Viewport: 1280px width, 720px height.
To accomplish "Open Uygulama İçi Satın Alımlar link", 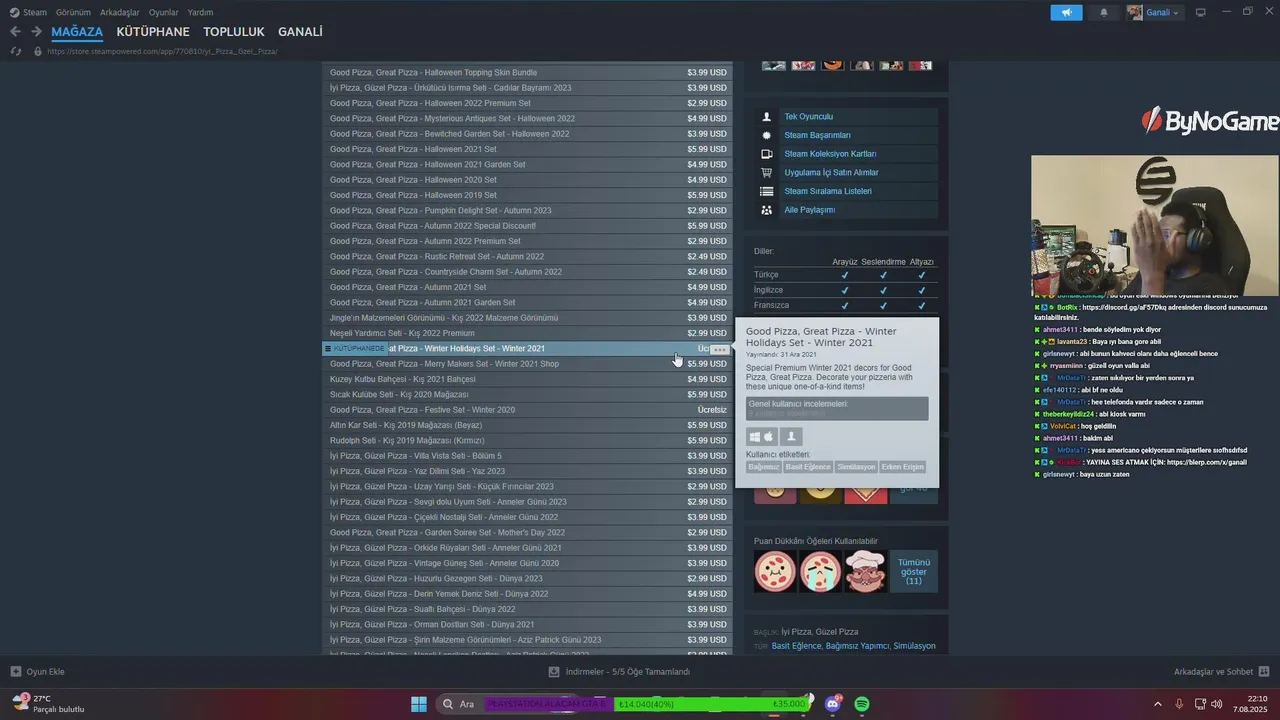I will [831, 172].
